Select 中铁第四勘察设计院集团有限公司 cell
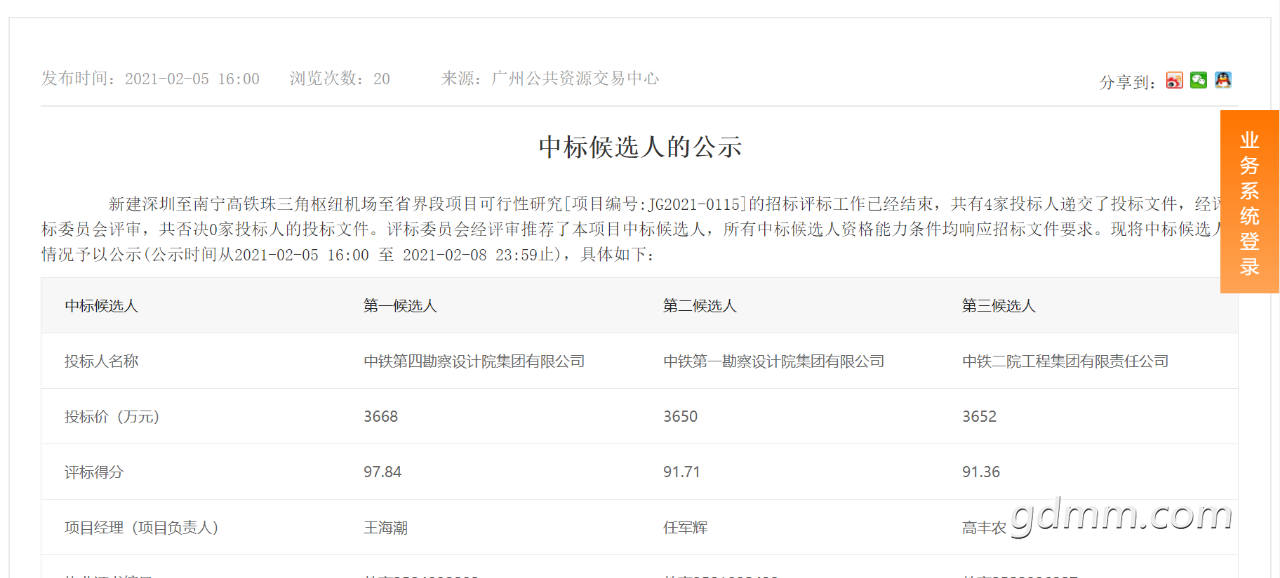This screenshot has width=1280, height=578. click(474, 361)
